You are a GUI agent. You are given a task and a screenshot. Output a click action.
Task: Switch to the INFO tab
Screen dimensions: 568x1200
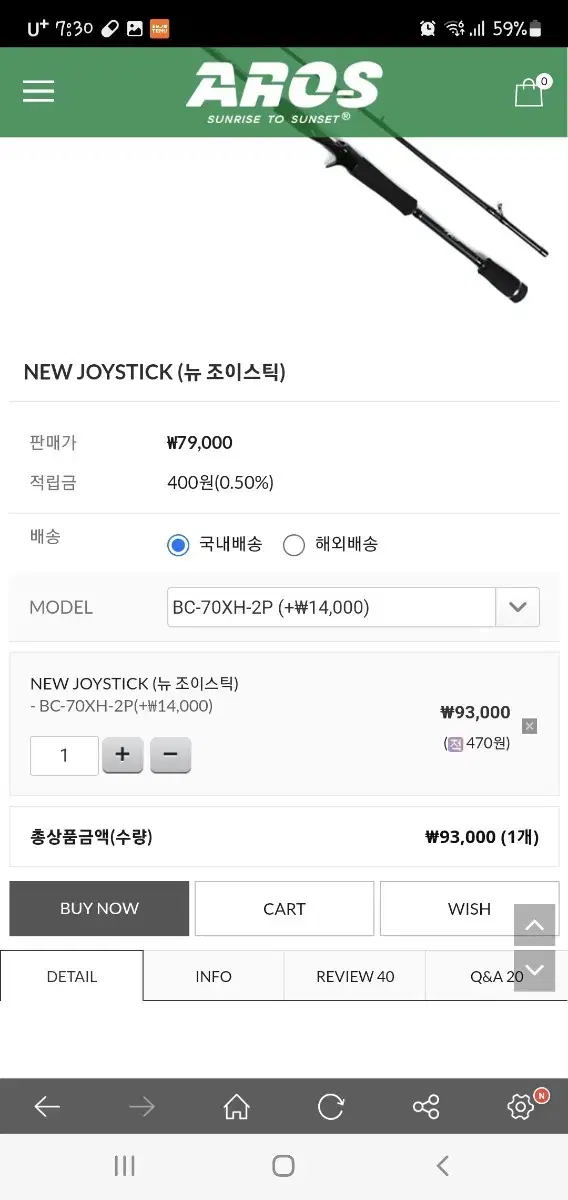tap(213, 976)
